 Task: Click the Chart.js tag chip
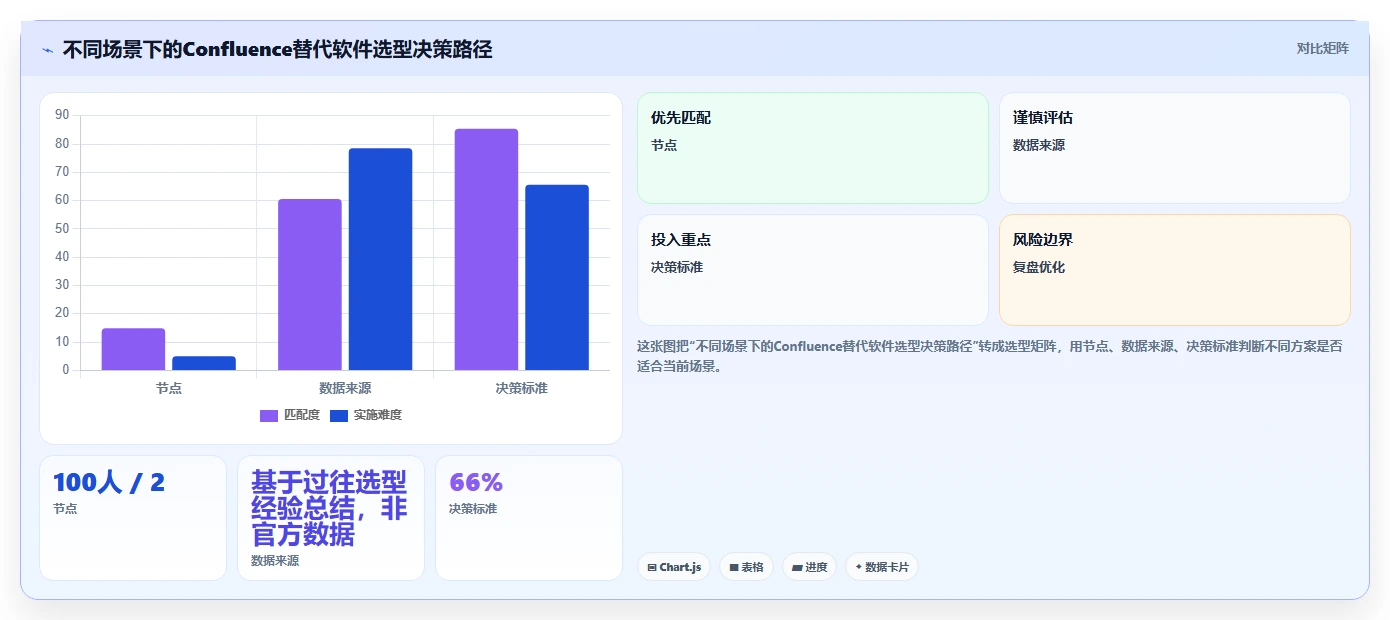click(x=674, y=567)
